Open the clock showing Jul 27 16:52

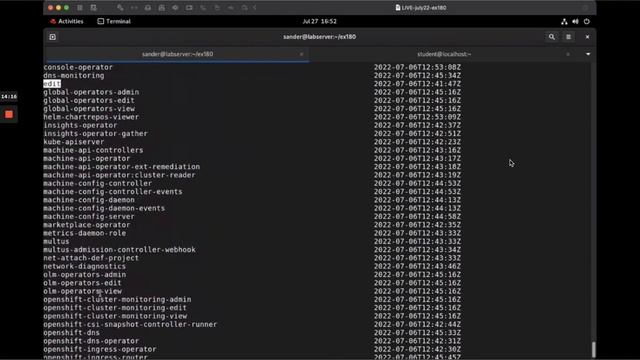point(320,21)
